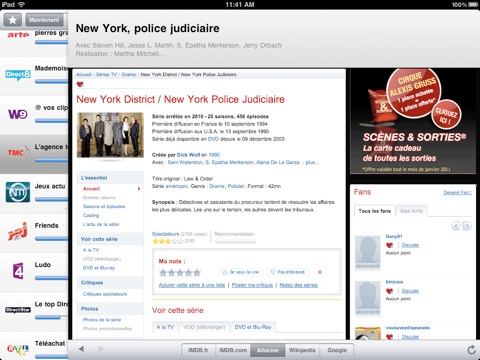
Task: Open the Cirque Alexis Gruss advertisement
Action: click(413, 121)
